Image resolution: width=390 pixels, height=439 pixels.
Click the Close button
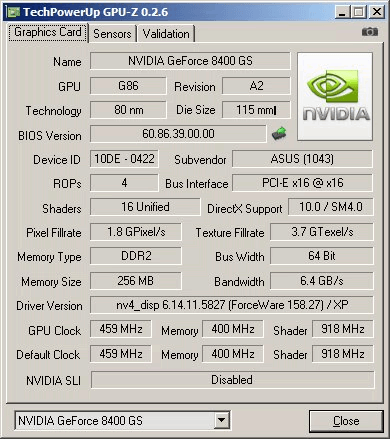coord(346,421)
